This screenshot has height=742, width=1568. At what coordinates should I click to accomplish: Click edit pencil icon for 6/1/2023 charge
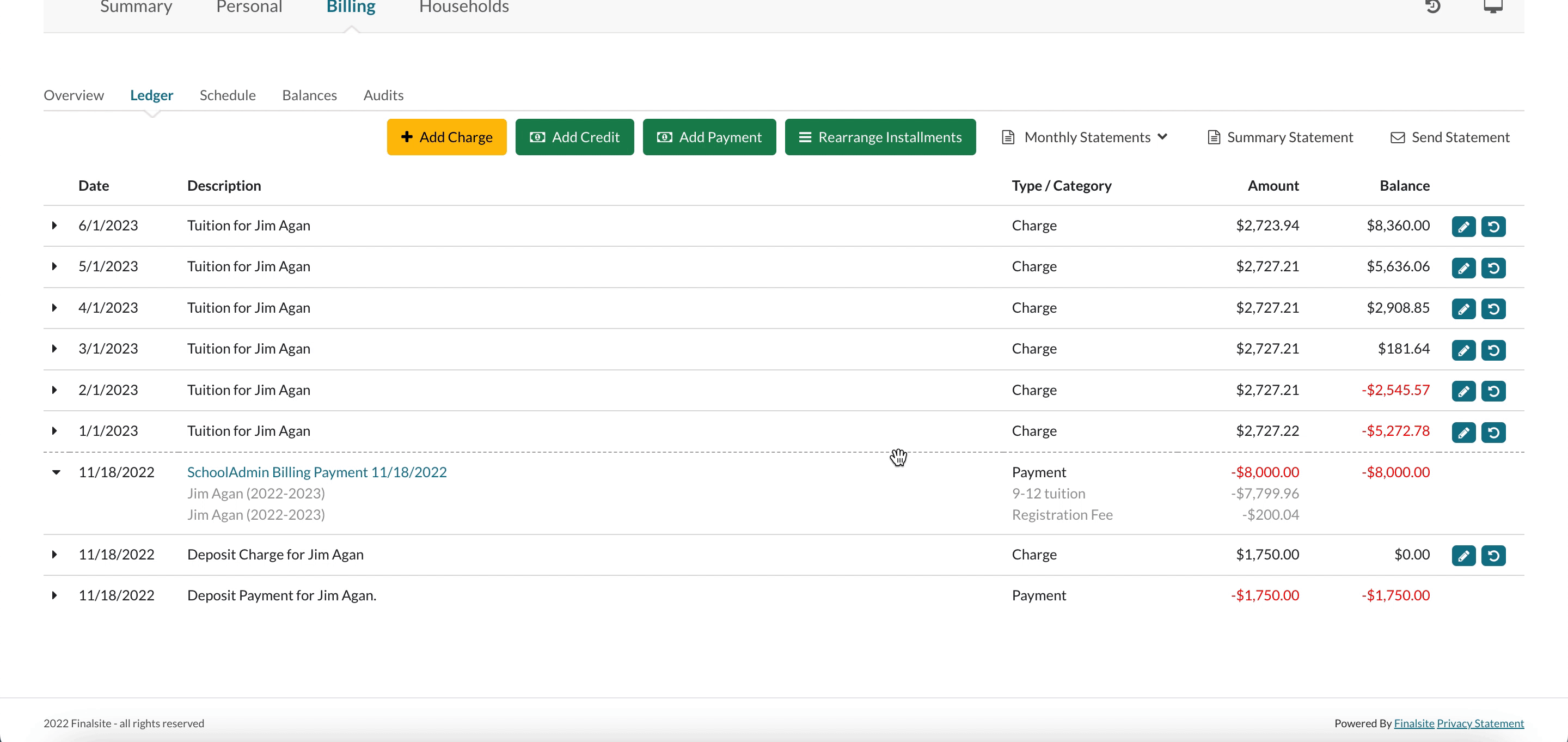(x=1463, y=227)
